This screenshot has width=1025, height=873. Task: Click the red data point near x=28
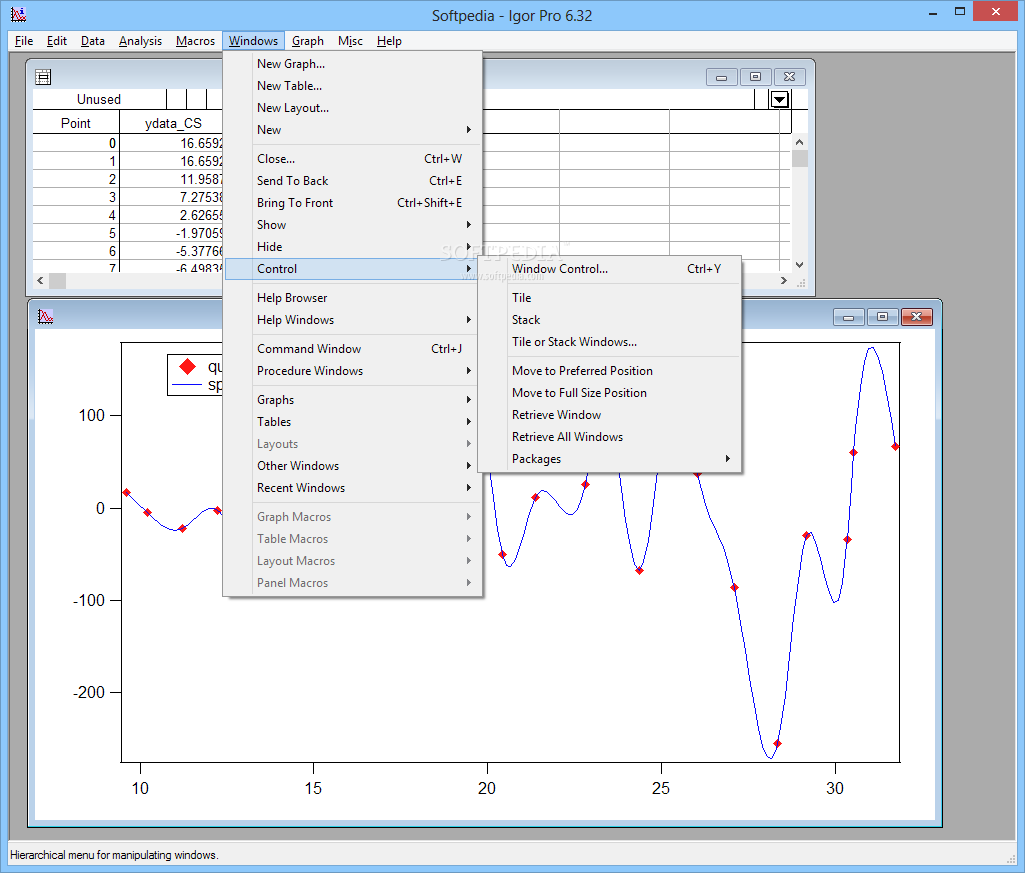[x=777, y=744]
